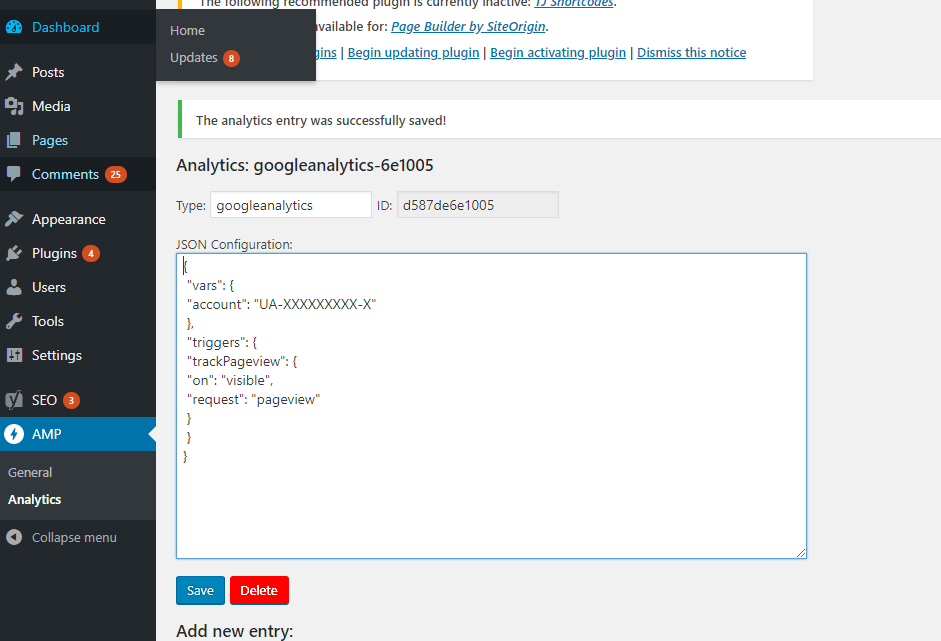Click the "account": "UA-XXXXXXXXX-X" line

[x=281, y=304]
